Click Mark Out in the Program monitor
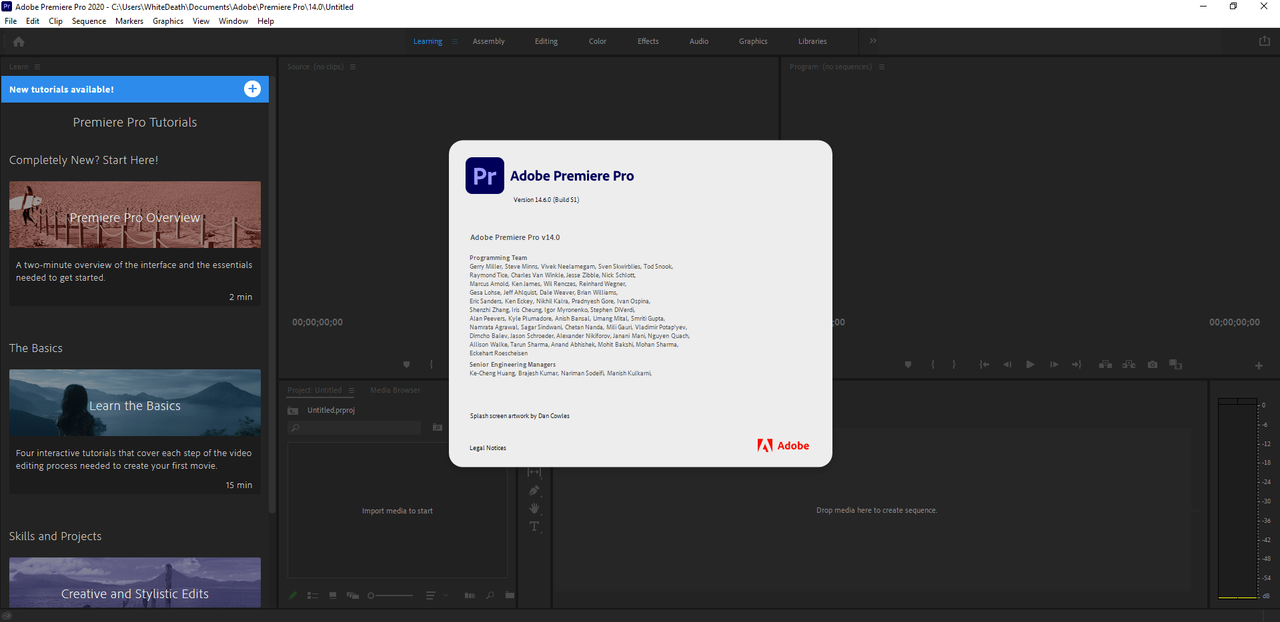The height and width of the screenshot is (622, 1280). tap(954, 365)
